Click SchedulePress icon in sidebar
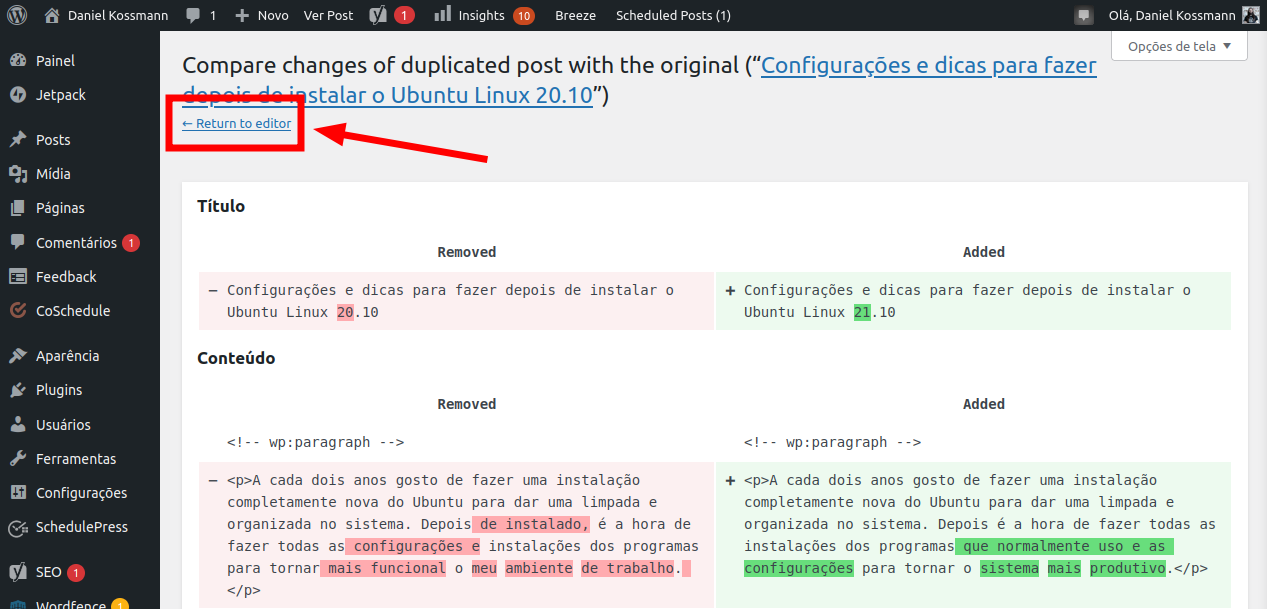 [18, 528]
